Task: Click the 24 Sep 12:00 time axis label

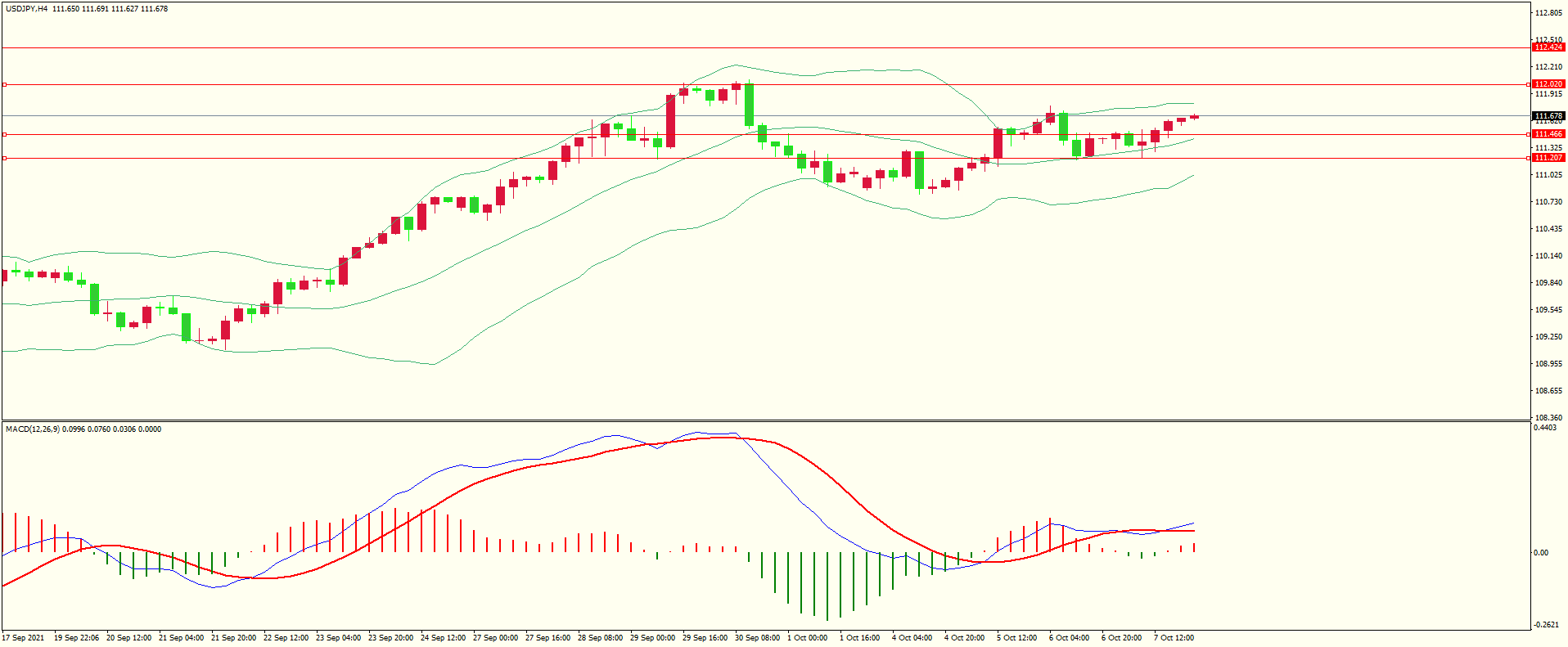Action: pyautogui.click(x=443, y=638)
